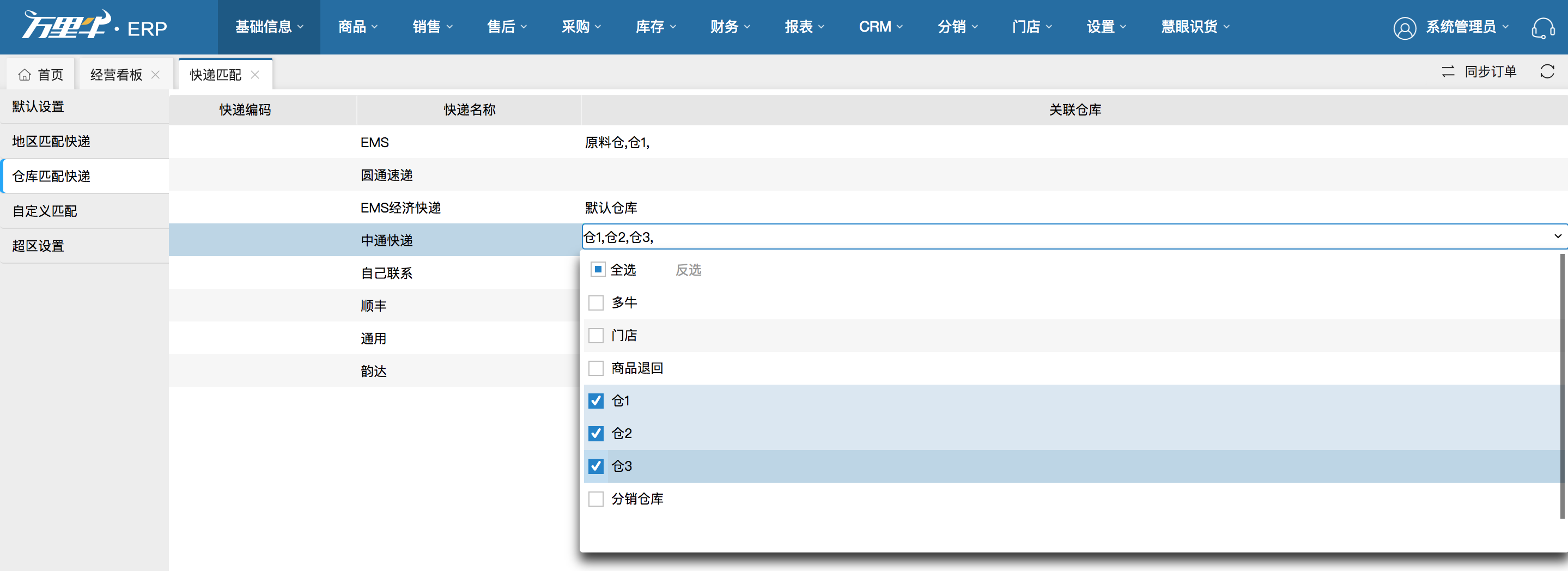
Task: Open the 基础信息 menu
Action: (269, 27)
